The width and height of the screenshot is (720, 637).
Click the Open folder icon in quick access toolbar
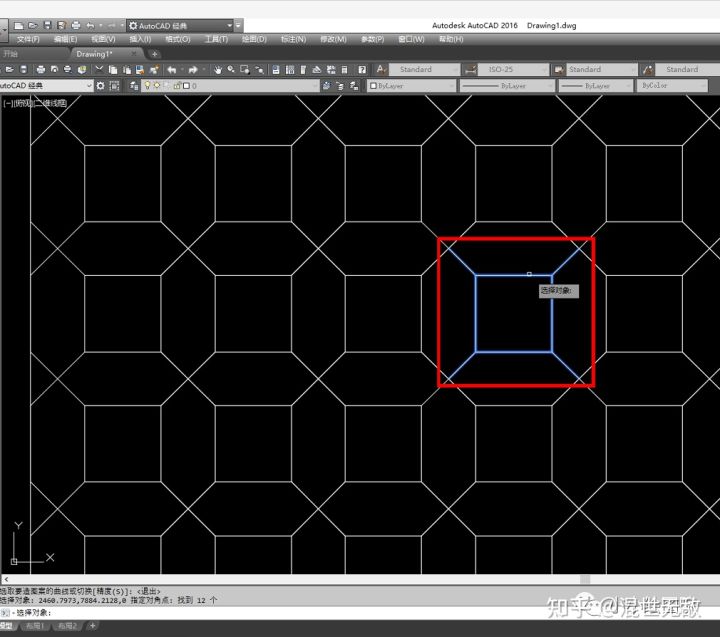[32, 25]
